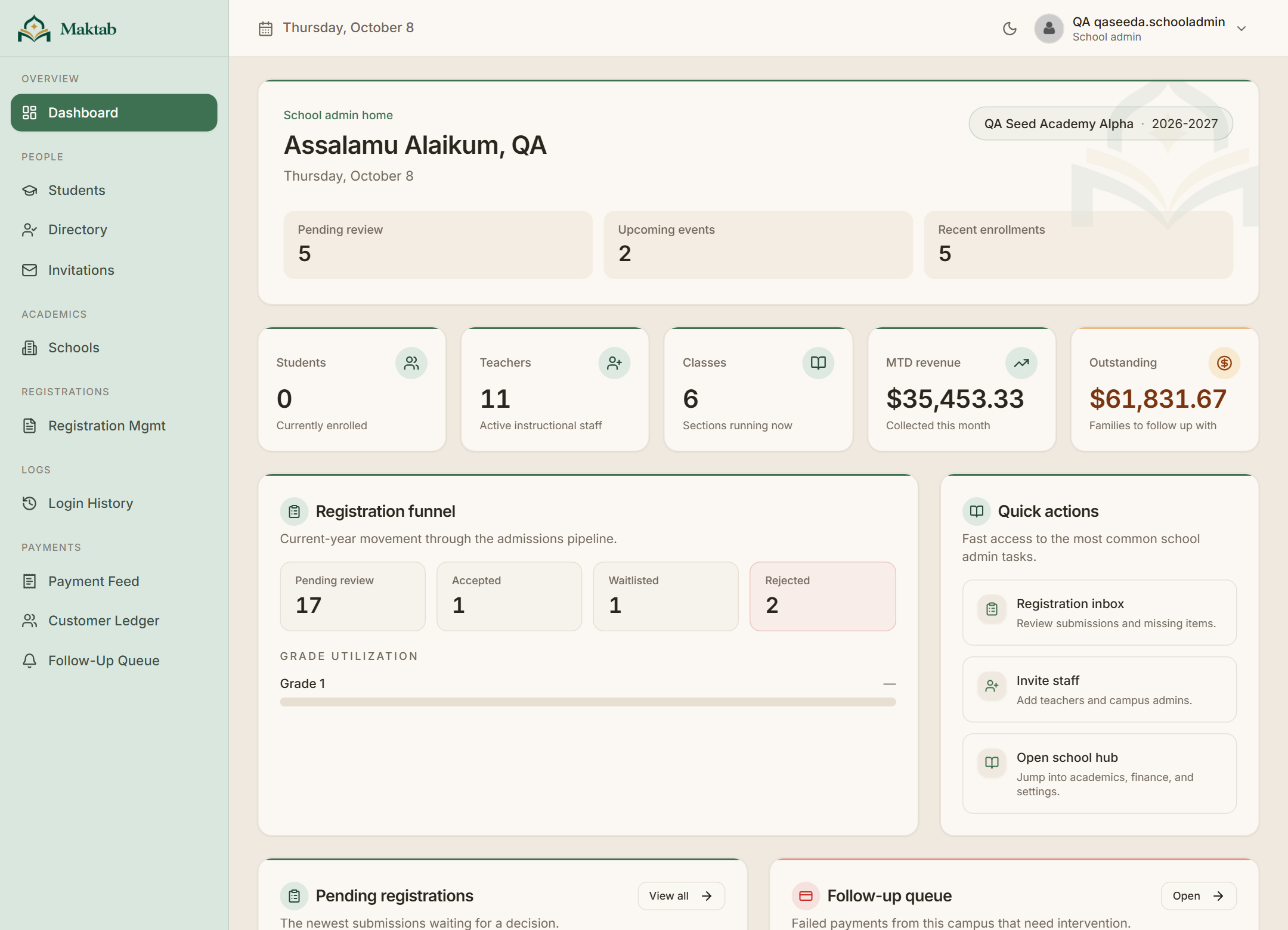Open Registration Mgmt in the sidebar
Image resolution: width=1288 pixels, height=930 pixels.
(x=114, y=426)
